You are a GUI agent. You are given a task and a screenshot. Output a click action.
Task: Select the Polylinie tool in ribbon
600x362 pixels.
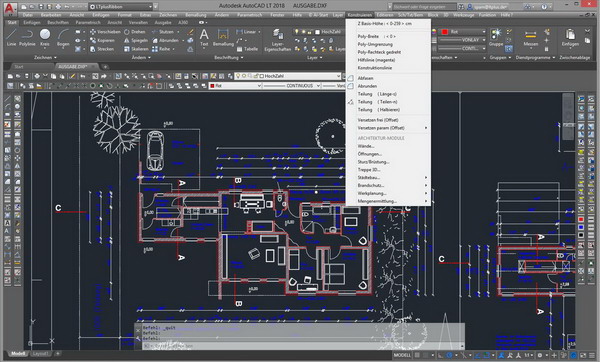27,38
